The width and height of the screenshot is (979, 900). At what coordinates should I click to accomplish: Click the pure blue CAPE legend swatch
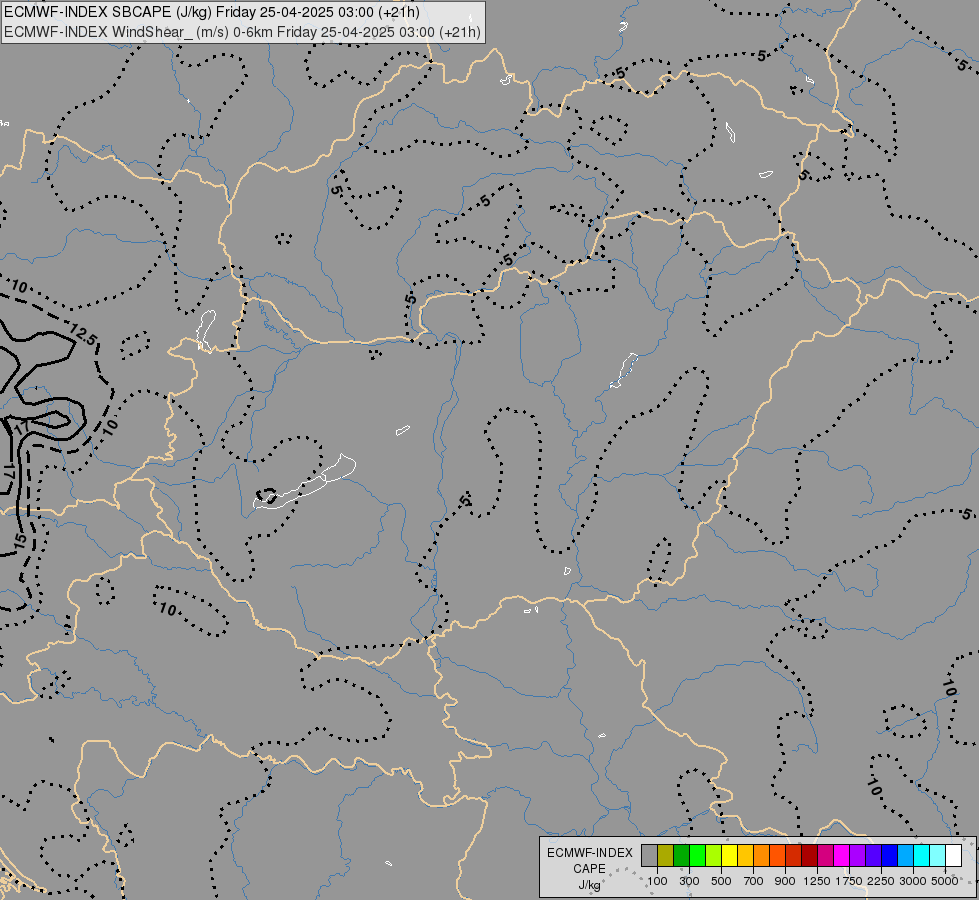click(889, 855)
